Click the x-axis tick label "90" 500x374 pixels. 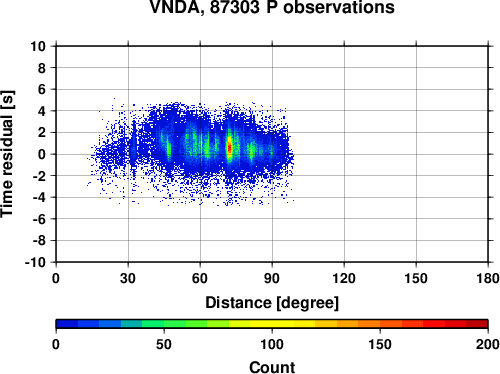pos(272,278)
